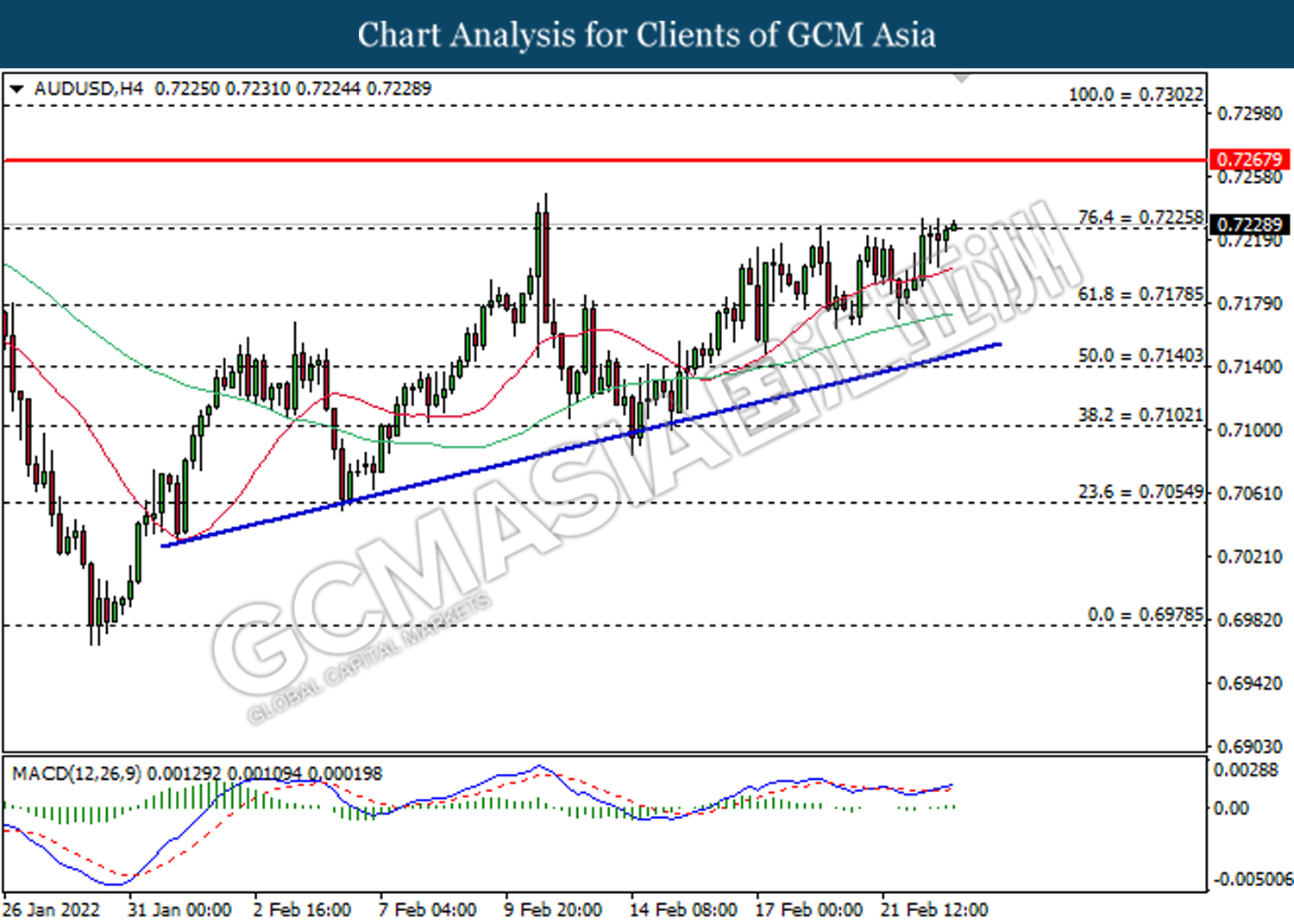Click the '9 Feb 20:00' time axis label
Viewport: 1294px width, 924px height.
click(x=553, y=909)
